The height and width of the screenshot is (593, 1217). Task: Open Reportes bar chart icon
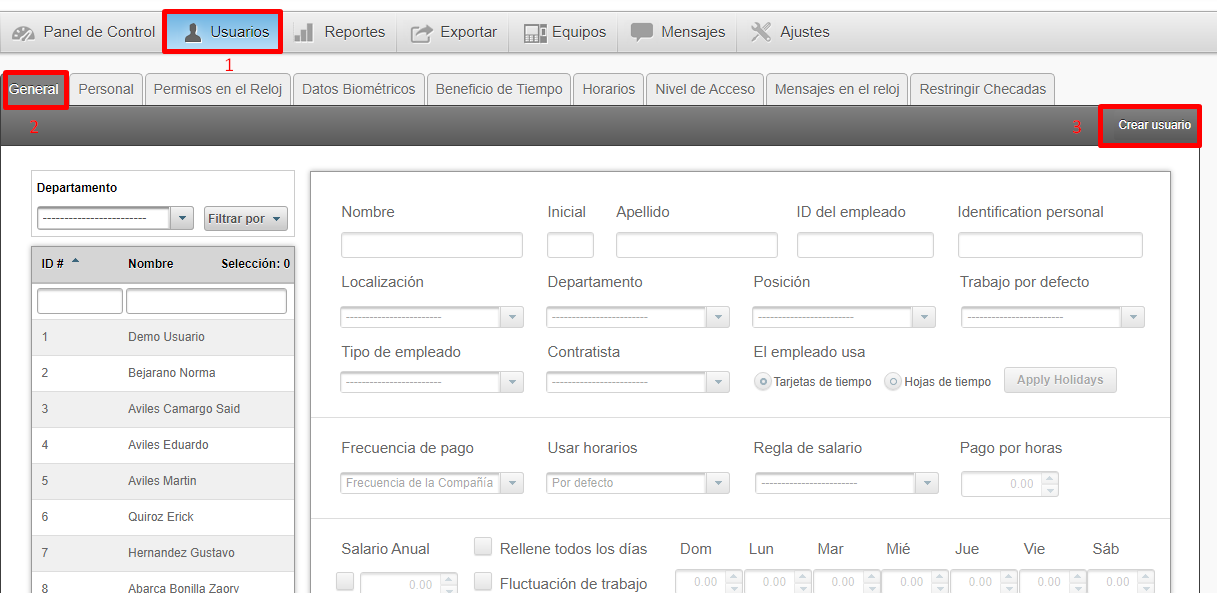[x=305, y=32]
